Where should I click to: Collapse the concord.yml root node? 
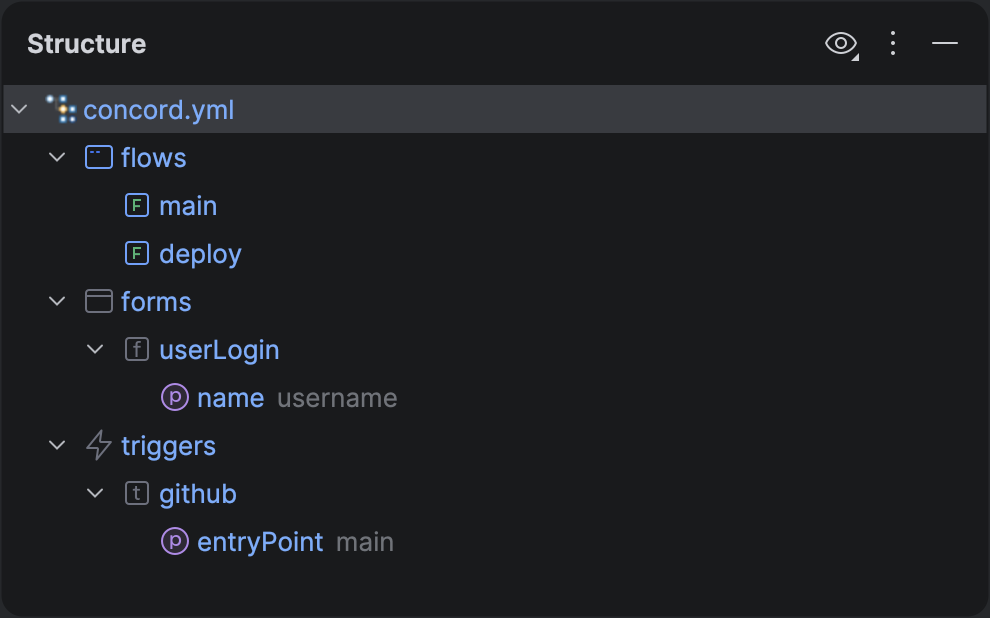[19, 109]
